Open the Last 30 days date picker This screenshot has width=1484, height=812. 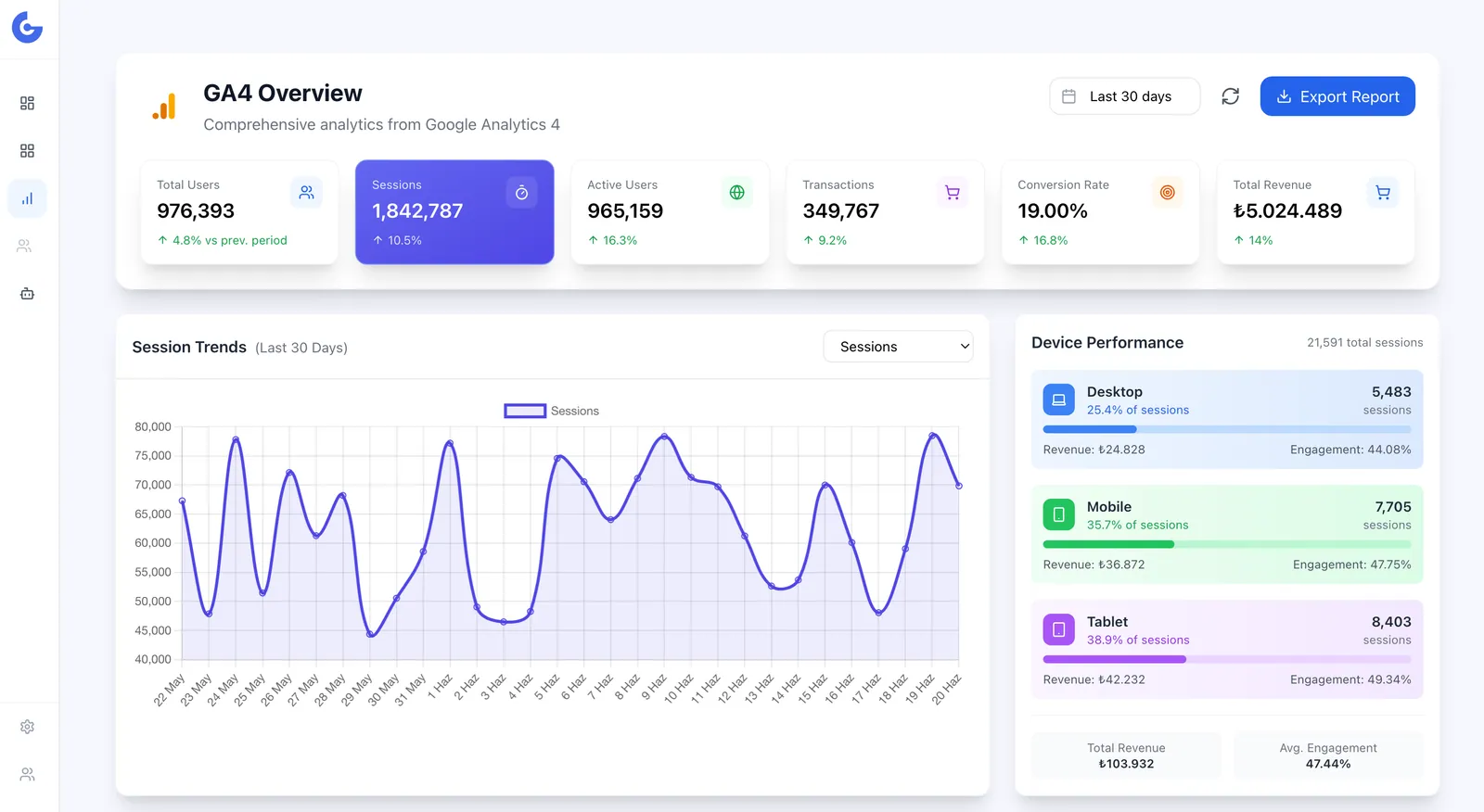[1124, 96]
